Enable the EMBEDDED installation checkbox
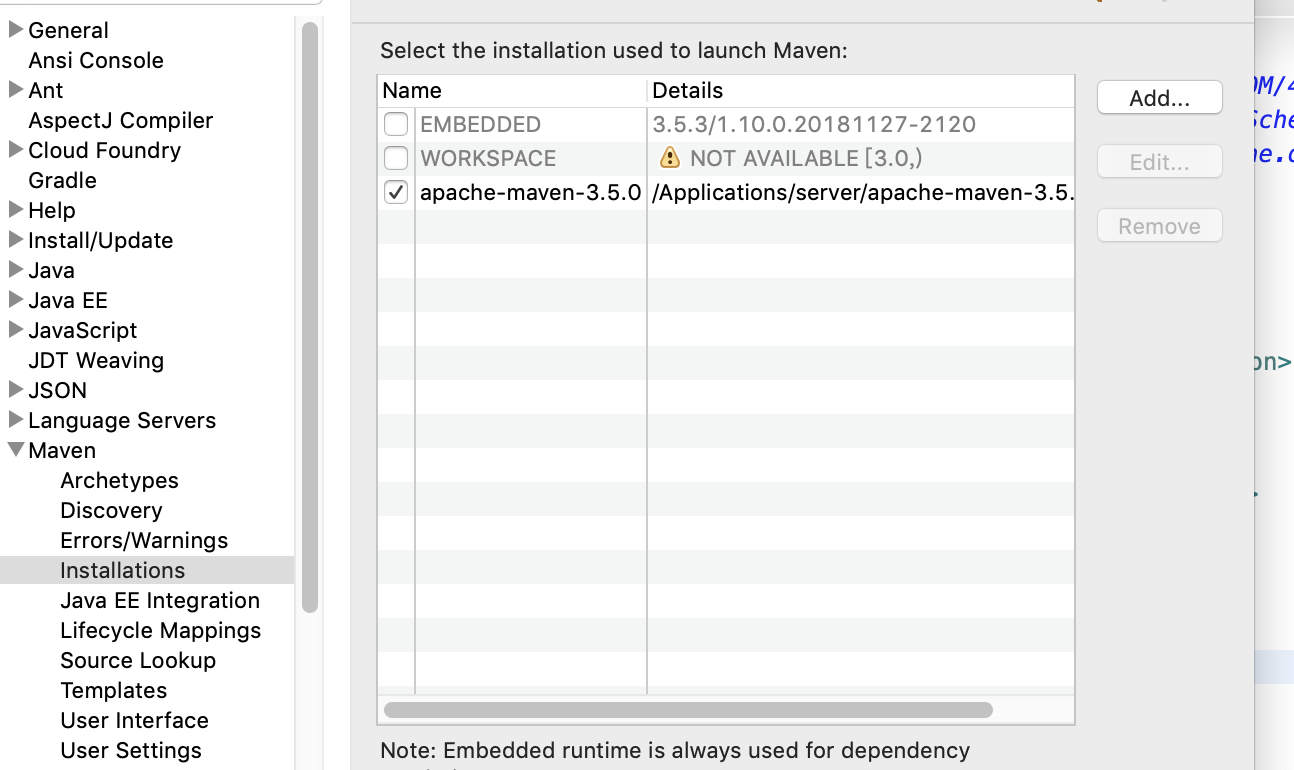This screenshot has height=770, width=1294. (396, 125)
